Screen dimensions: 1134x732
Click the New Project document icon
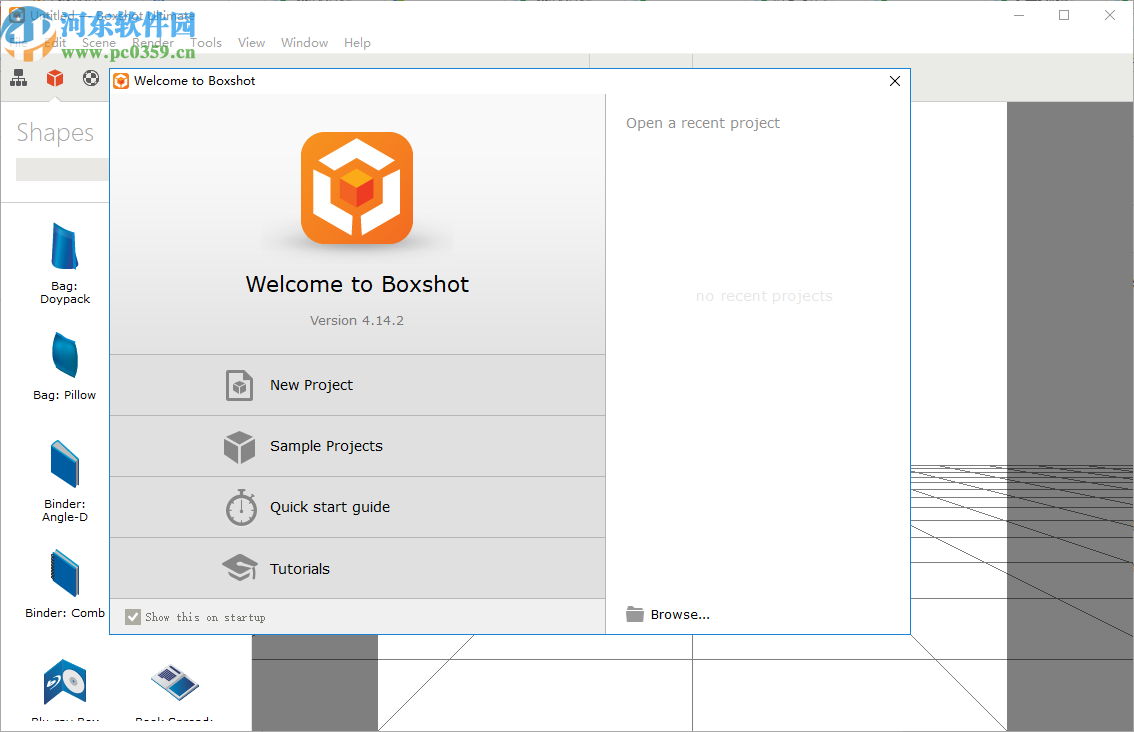pos(239,385)
